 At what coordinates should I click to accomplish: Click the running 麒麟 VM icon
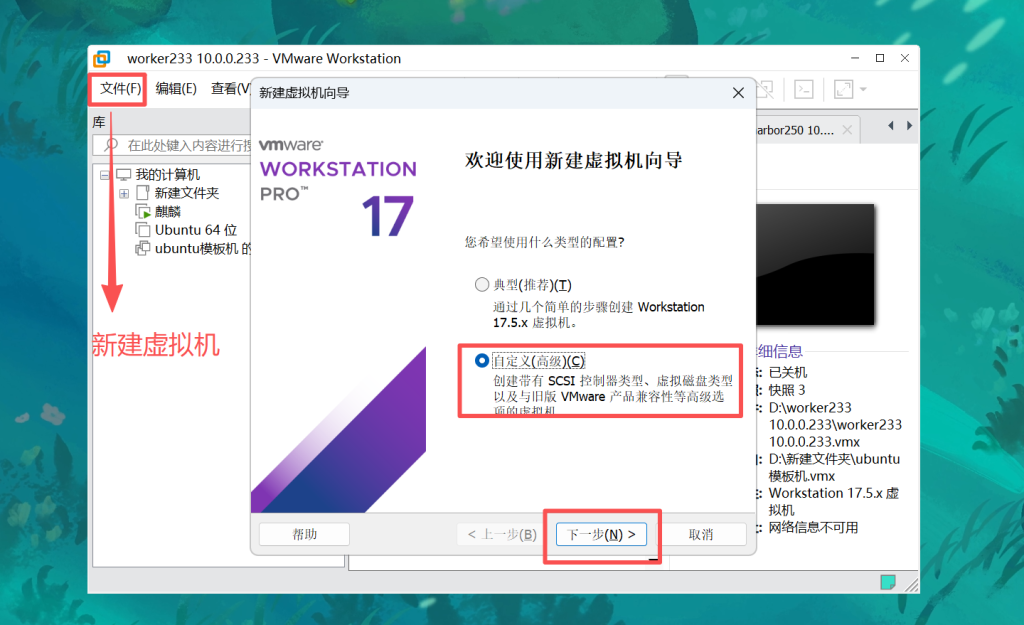(x=142, y=212)
